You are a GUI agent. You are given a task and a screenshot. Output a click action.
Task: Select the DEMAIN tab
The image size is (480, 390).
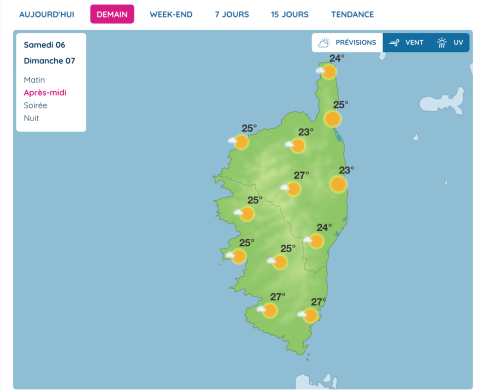tap(112, 14)
